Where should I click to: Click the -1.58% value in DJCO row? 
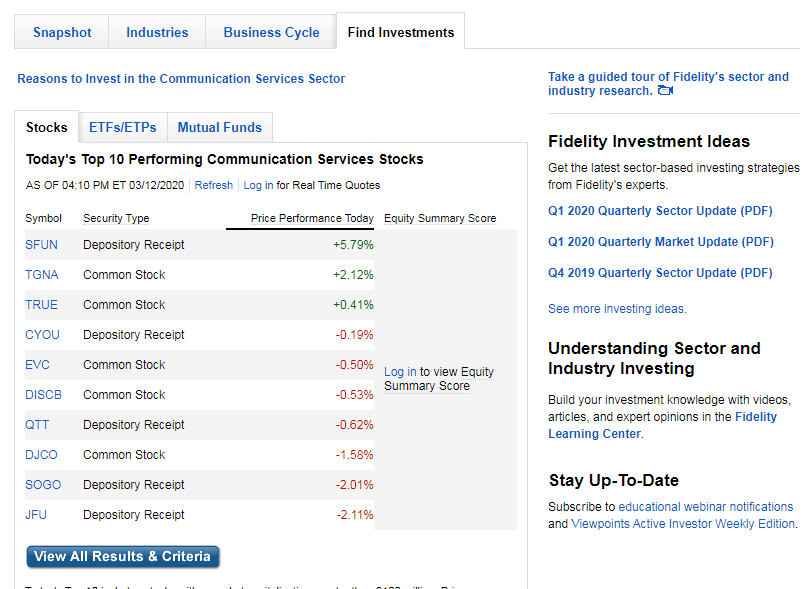coord(355,455)
